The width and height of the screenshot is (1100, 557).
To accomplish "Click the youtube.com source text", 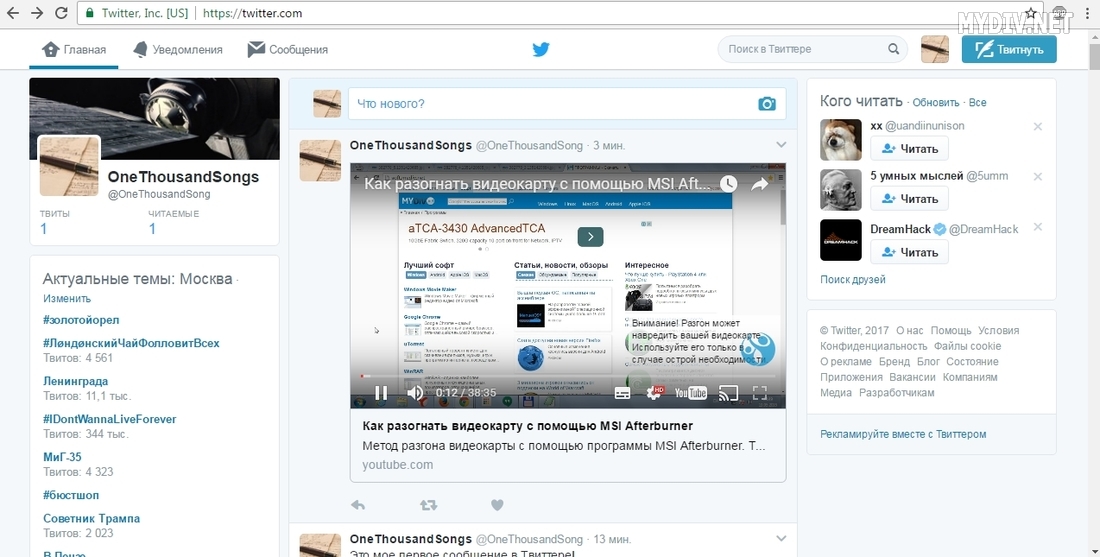I will coord(397,464).
